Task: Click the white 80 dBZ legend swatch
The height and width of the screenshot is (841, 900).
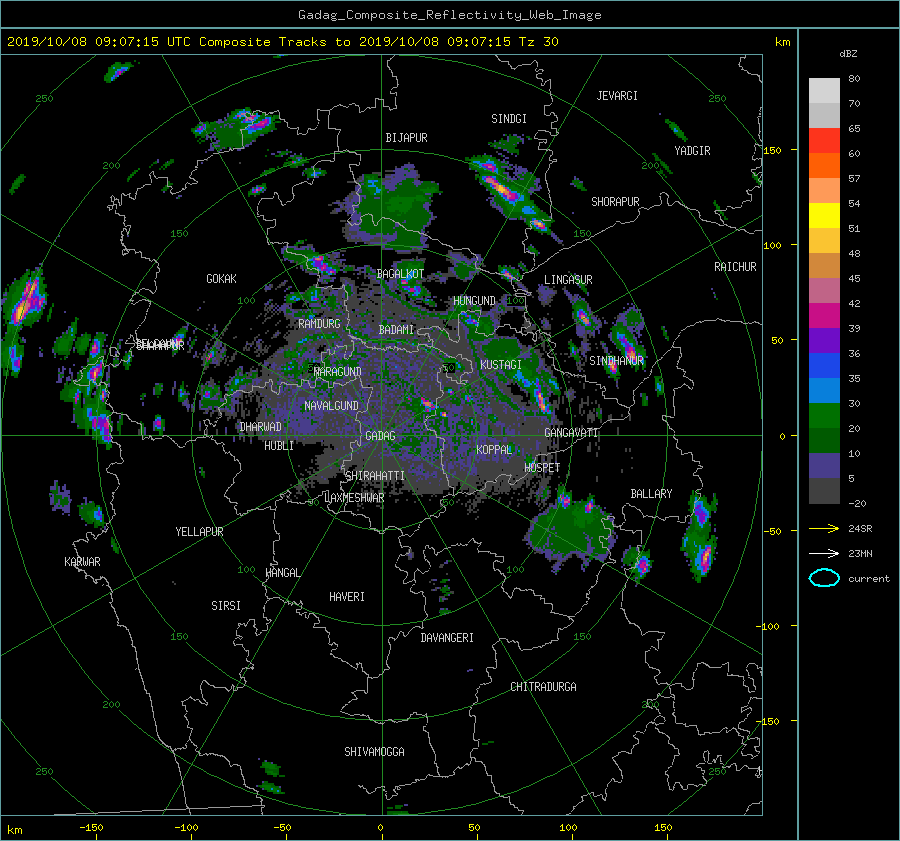Action: [824, 91]
